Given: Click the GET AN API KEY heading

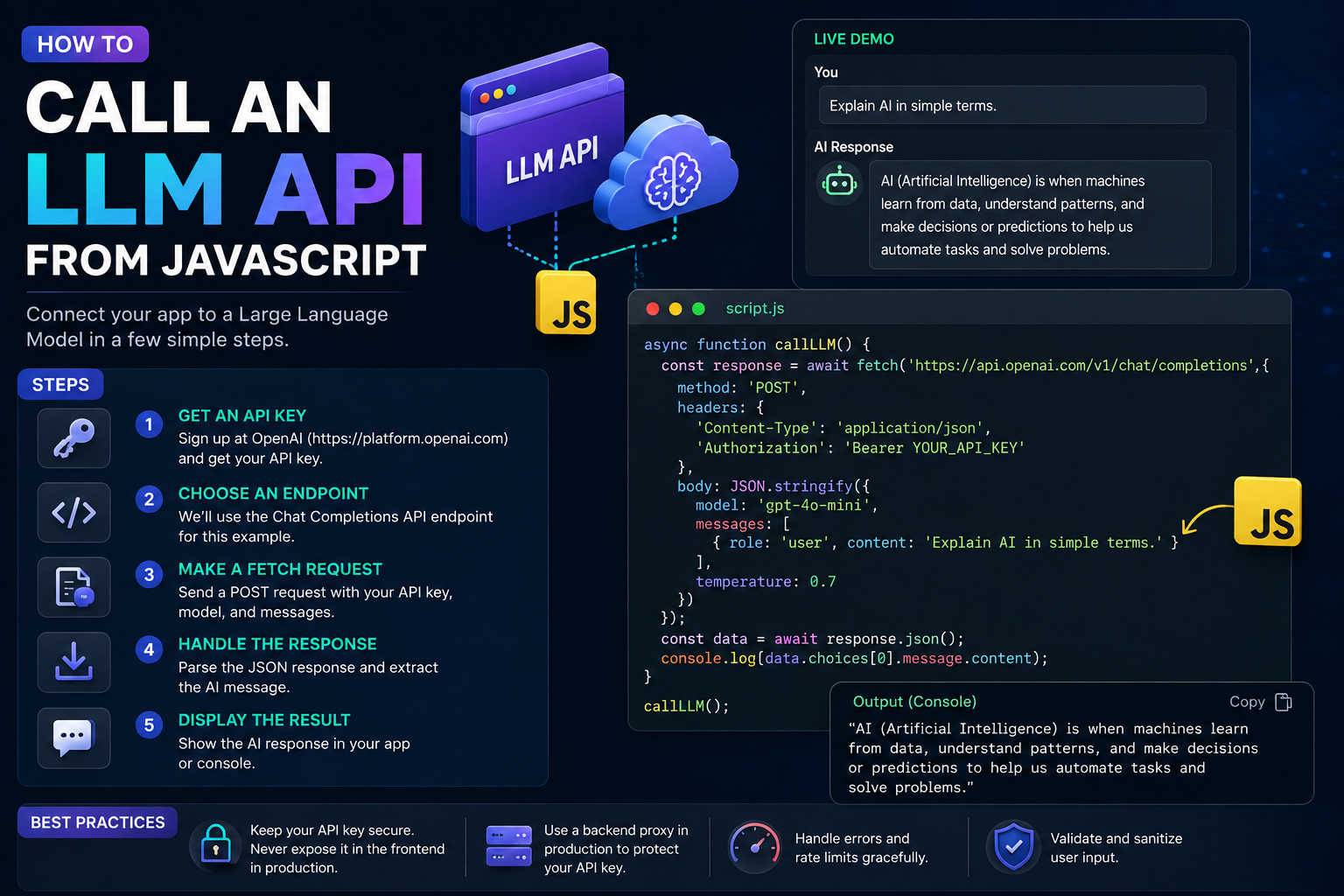Looking at the screenshot, I should pyautogui.click(x=242, y=416).
